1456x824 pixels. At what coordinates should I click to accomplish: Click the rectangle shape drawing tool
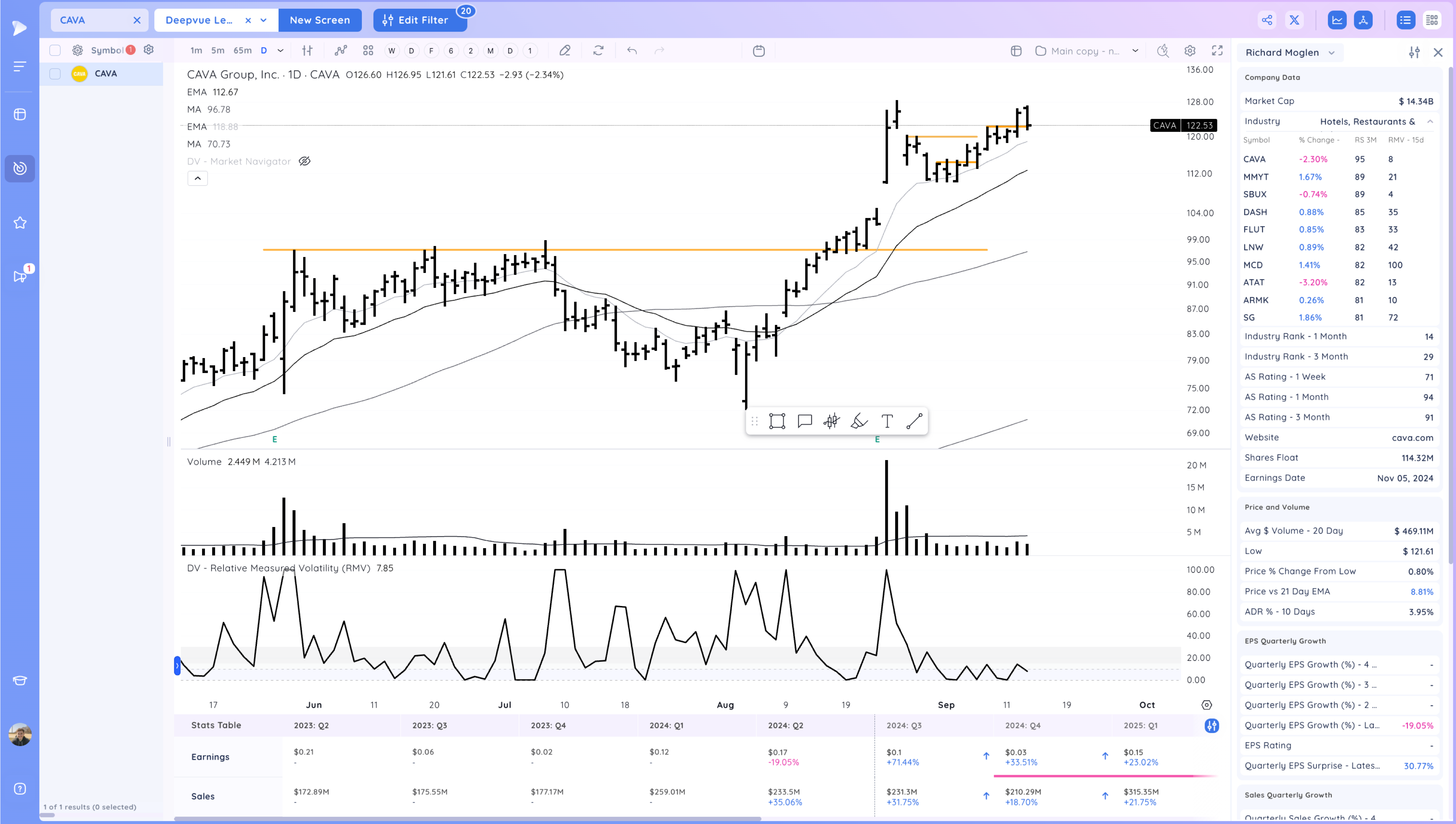tap(777, 421)
